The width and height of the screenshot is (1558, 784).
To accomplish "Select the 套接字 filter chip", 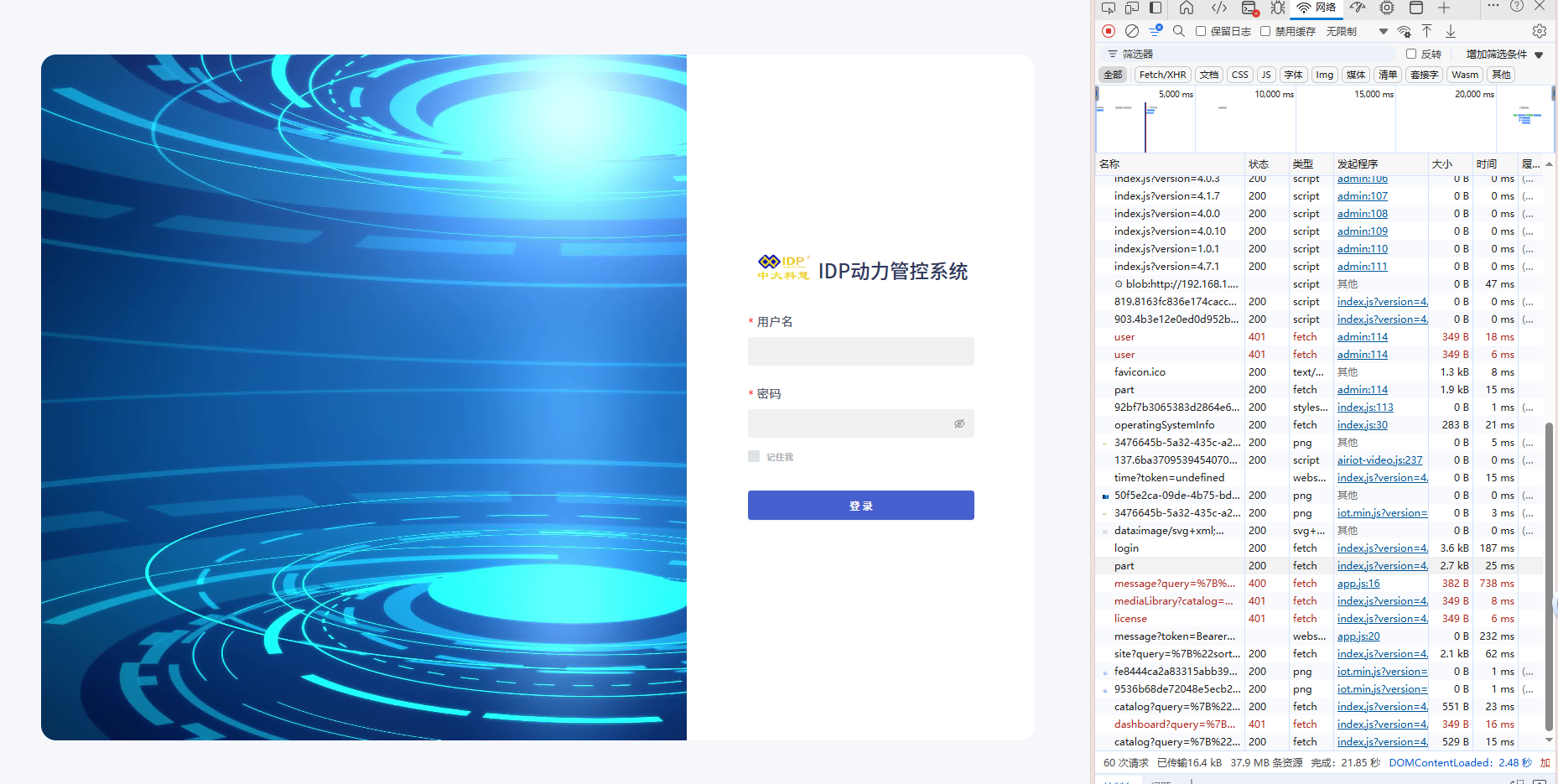I will coord(1424,75).
